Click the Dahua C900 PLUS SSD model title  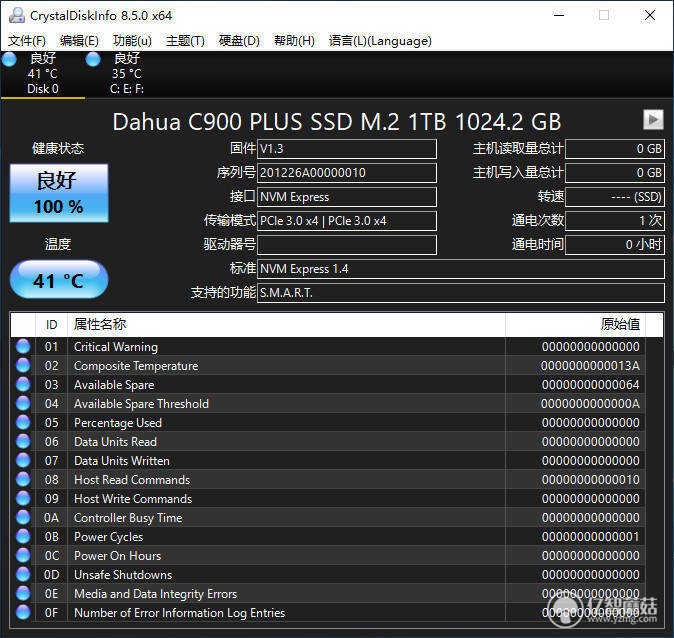(337, 122)
